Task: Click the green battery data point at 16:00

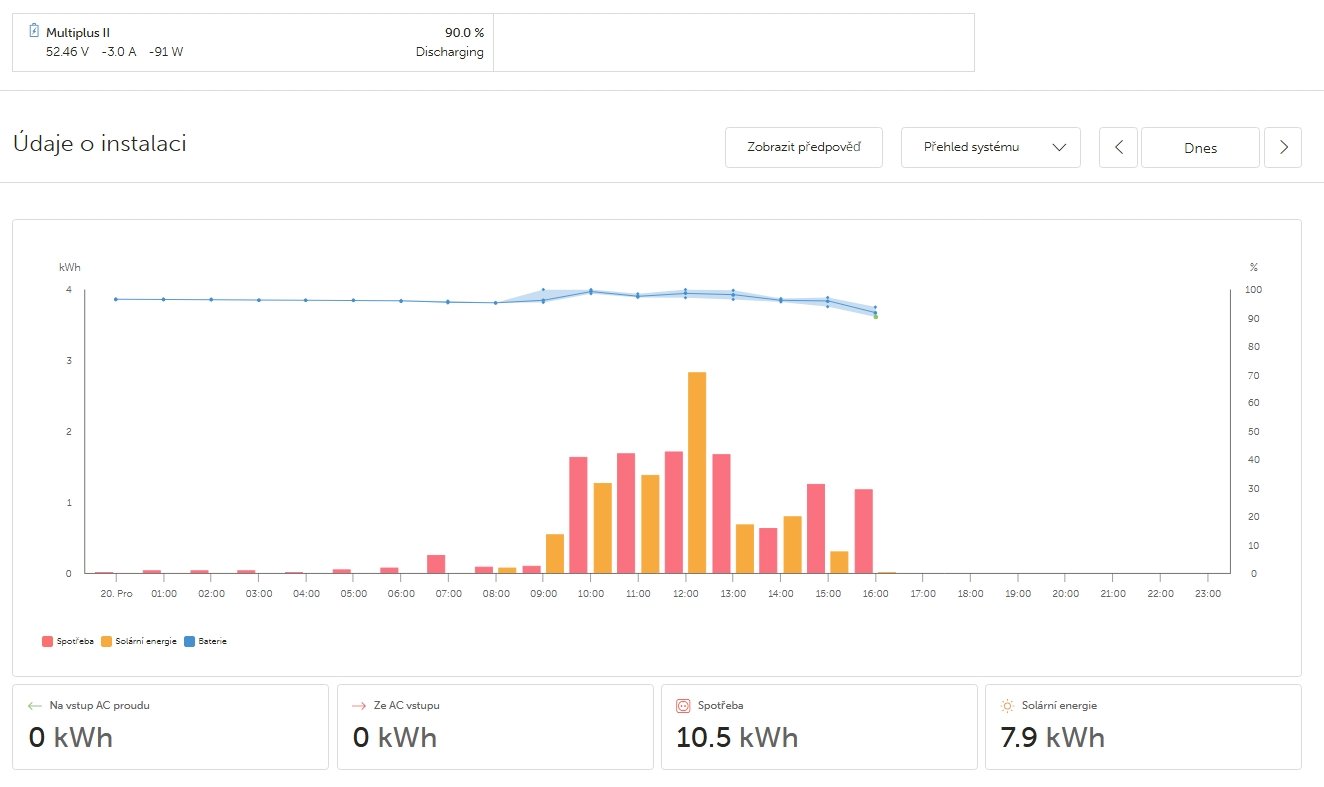Action: pyautogui.click(x=876, y=317)
